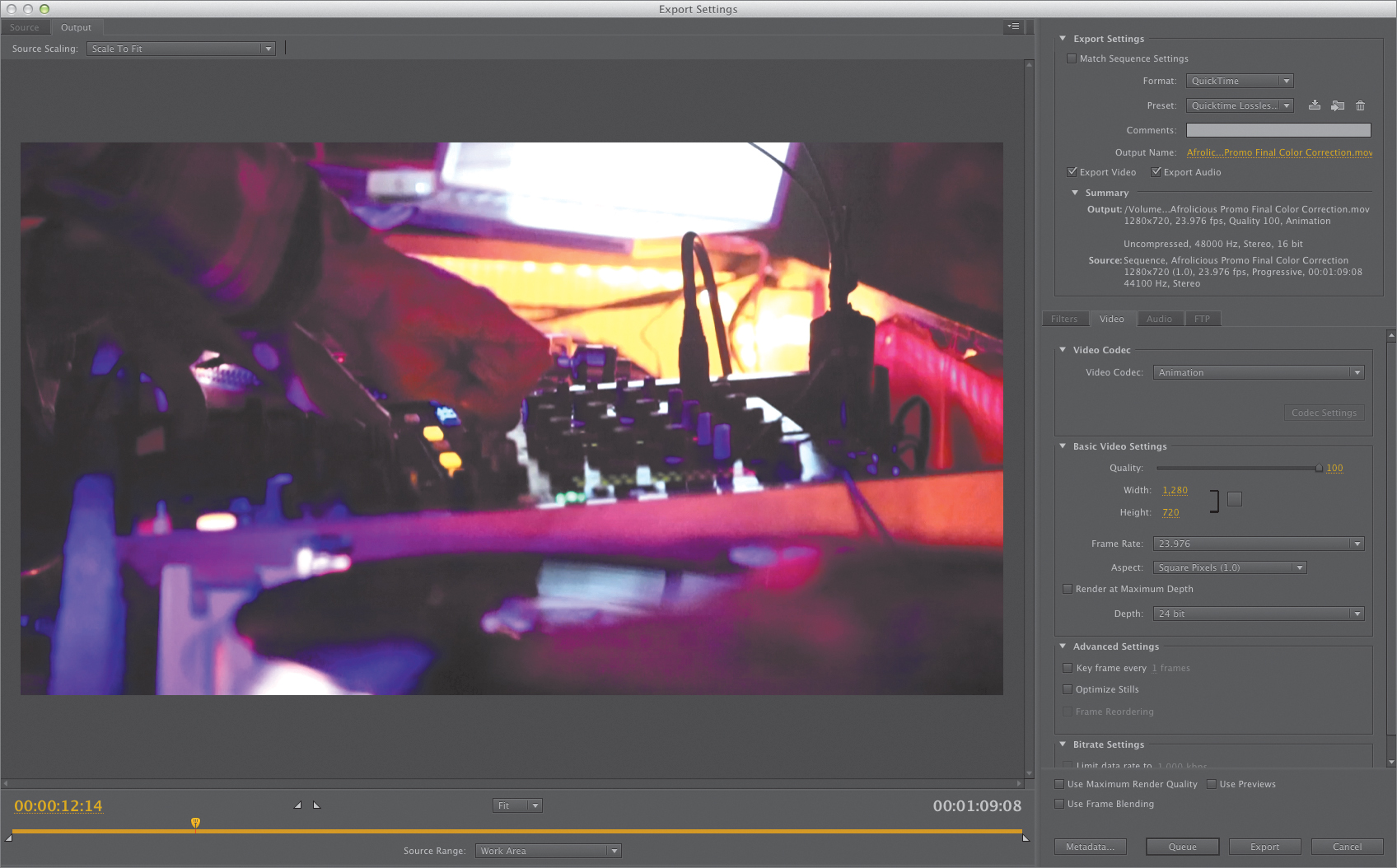Collapse the Video Codec section

point(1063,350)
